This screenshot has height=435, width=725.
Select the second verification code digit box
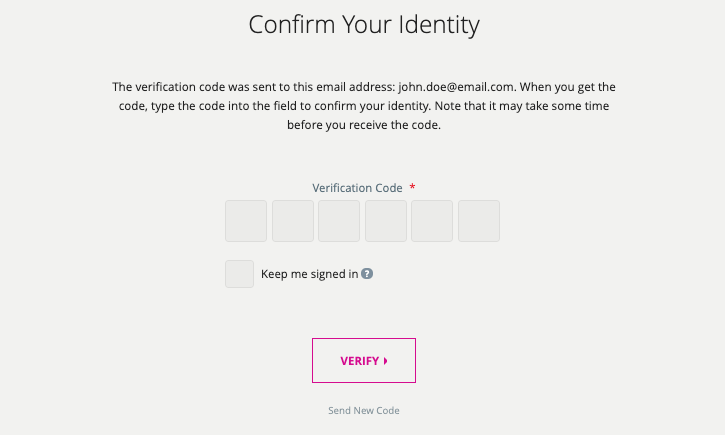[293, 221]
